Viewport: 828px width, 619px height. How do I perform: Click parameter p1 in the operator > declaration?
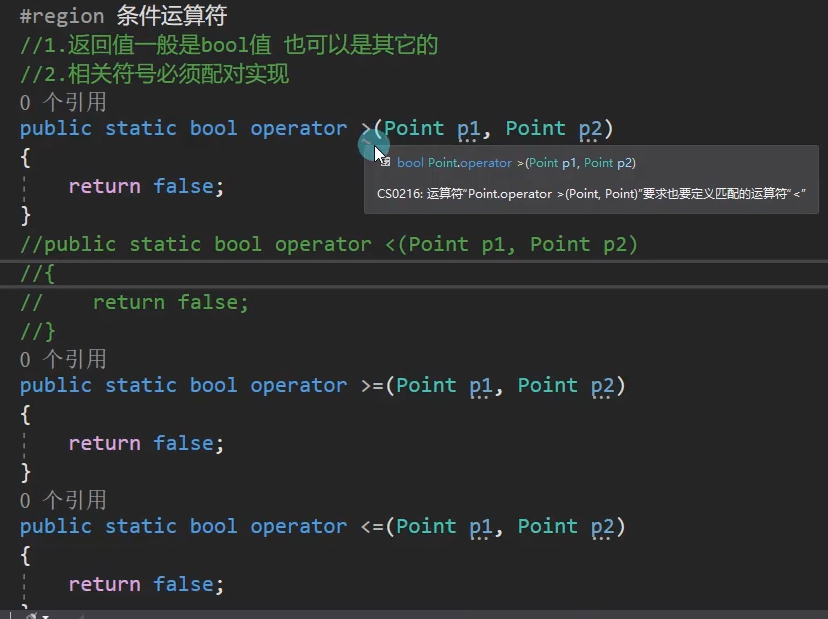(x=469, y=128)
